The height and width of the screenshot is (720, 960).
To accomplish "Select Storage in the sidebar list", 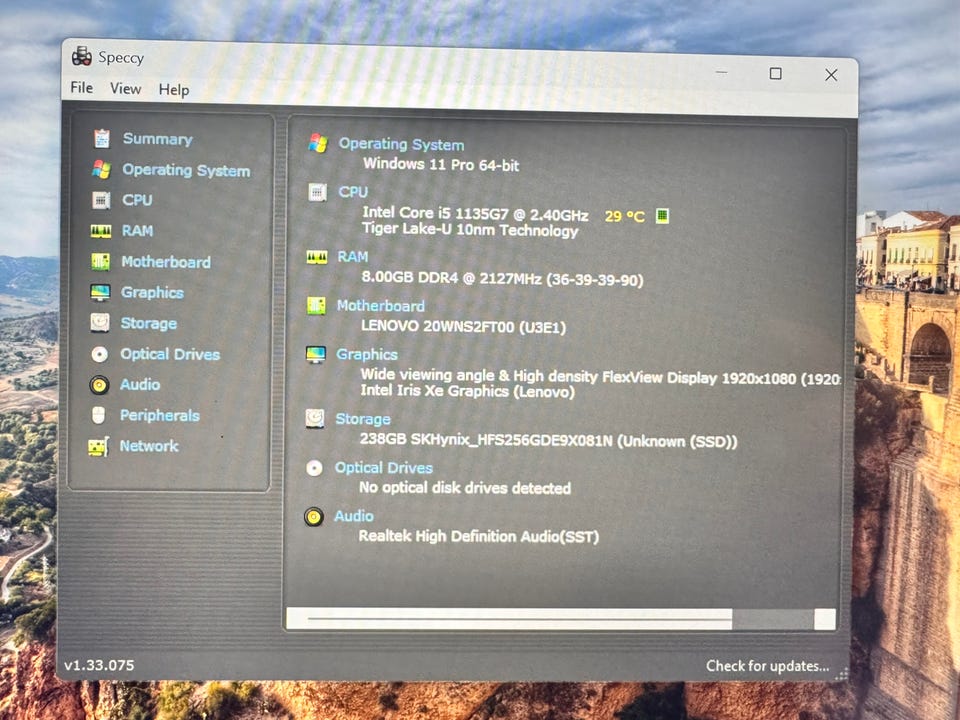I will tap(149, 323).
